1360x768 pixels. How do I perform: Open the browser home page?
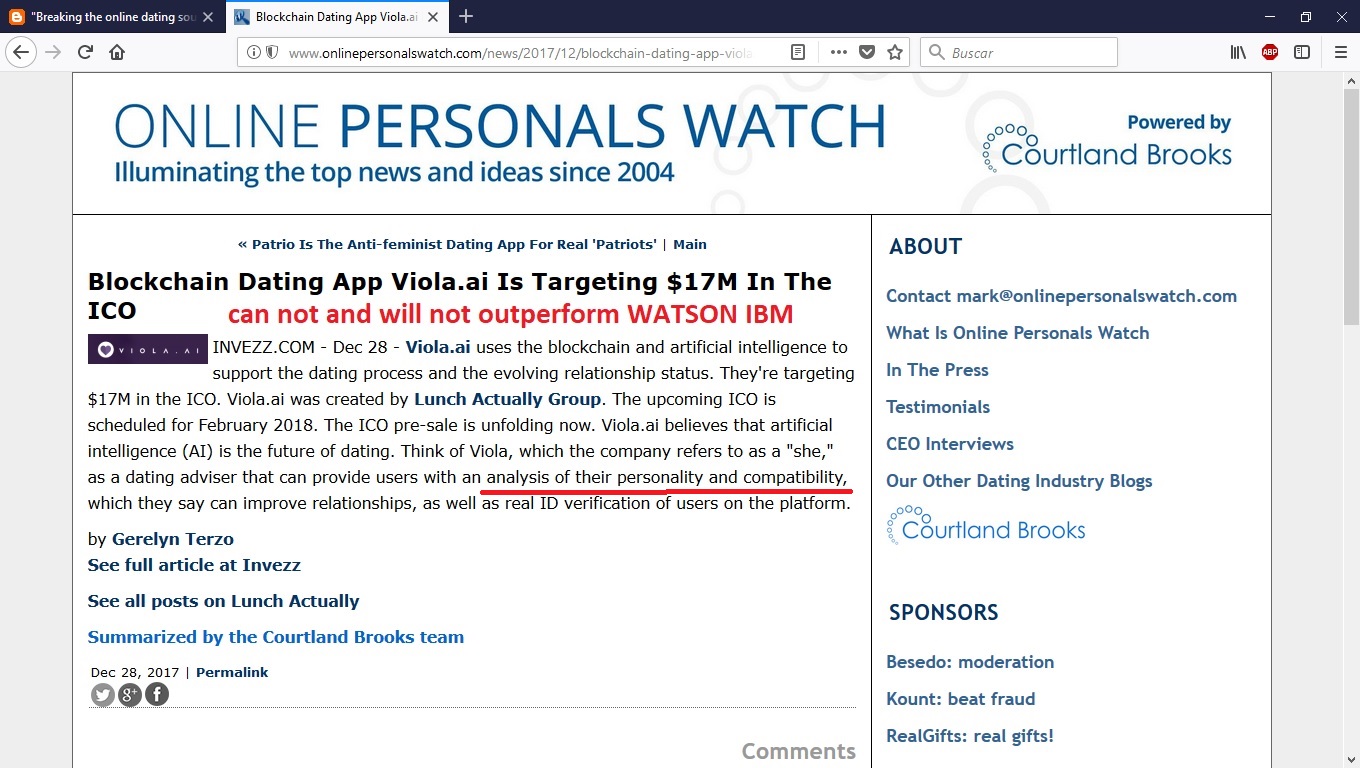pyautogui.click(x=117, y=52)
